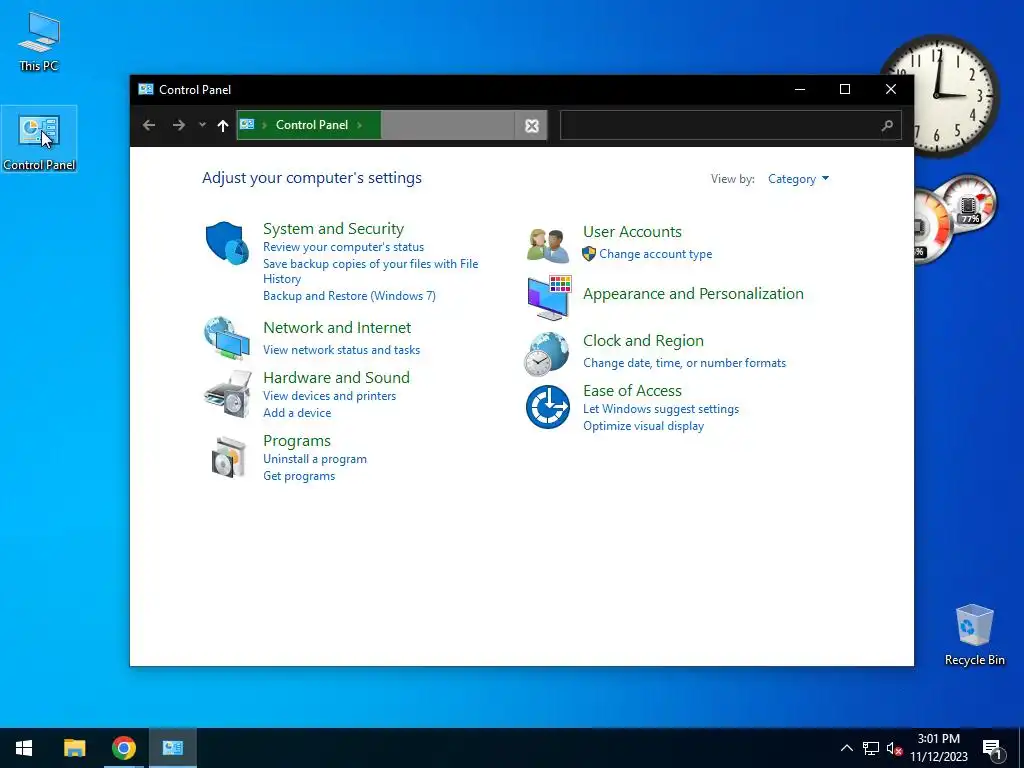Open the notification center icon
1024x768 pixels.
coord(992,749)
